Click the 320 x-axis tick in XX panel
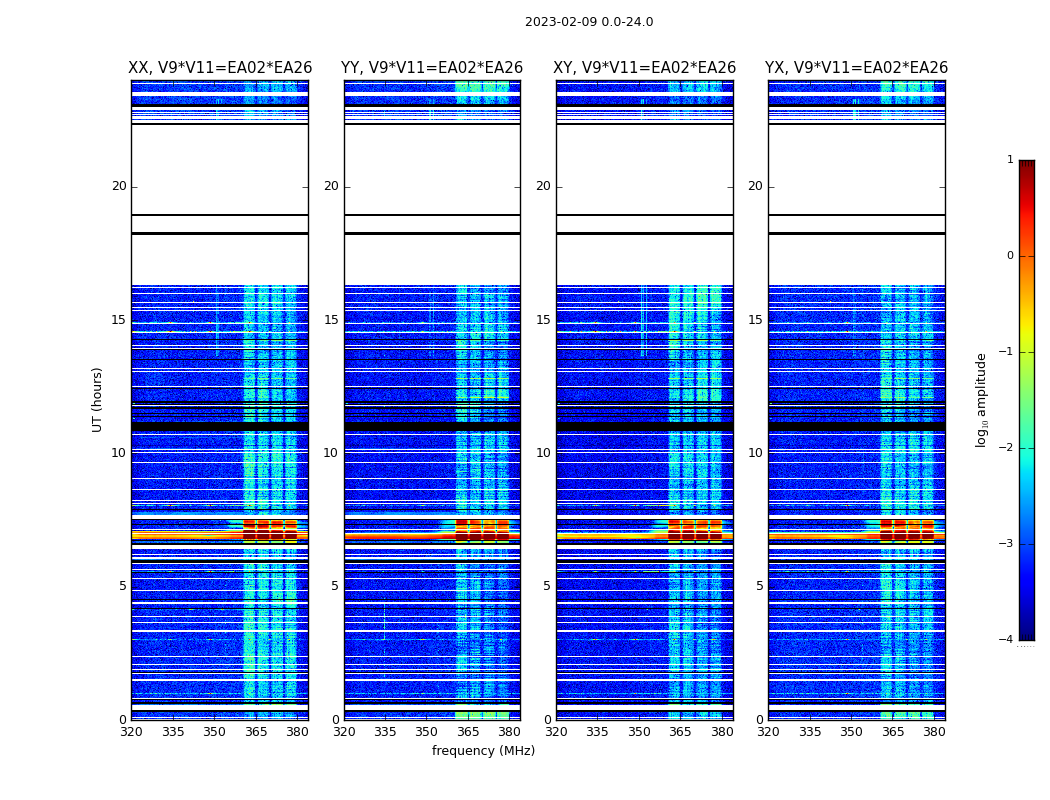The height and width of the screenshot is (800, 1050). click(131, 732)
